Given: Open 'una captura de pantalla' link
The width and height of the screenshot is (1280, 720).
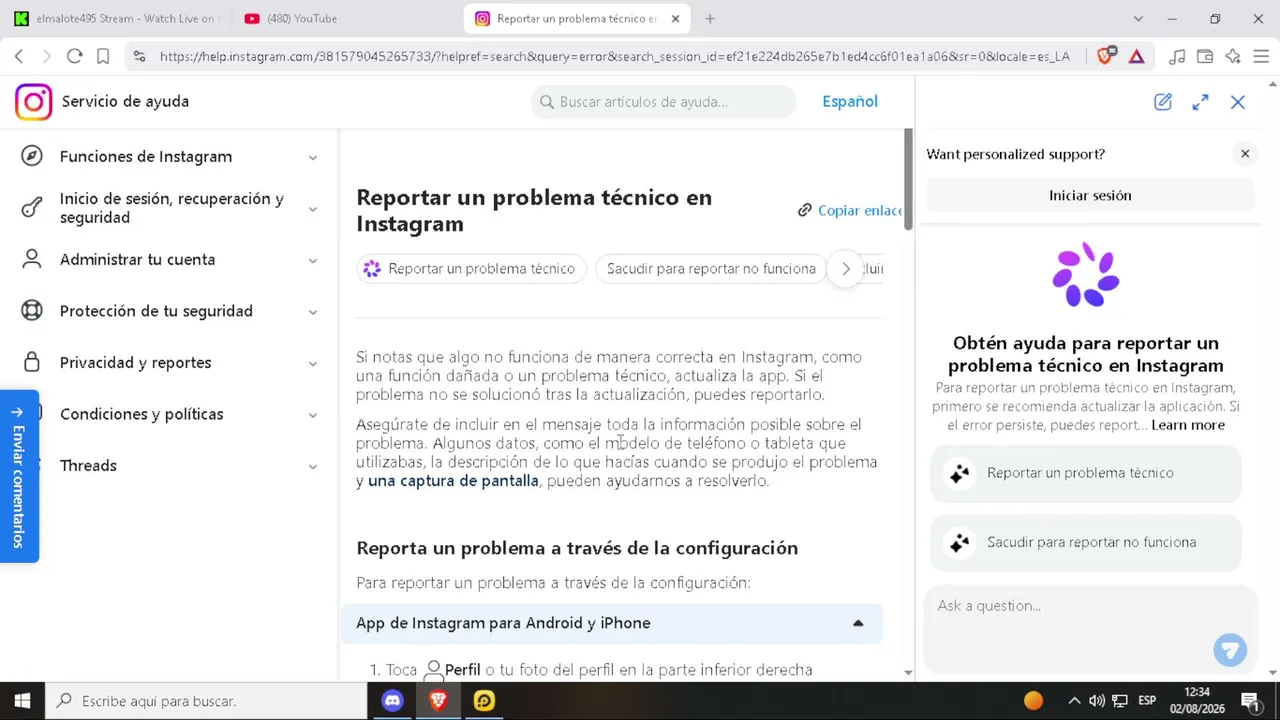Looking at the screenshot, I should click(453, 481).
